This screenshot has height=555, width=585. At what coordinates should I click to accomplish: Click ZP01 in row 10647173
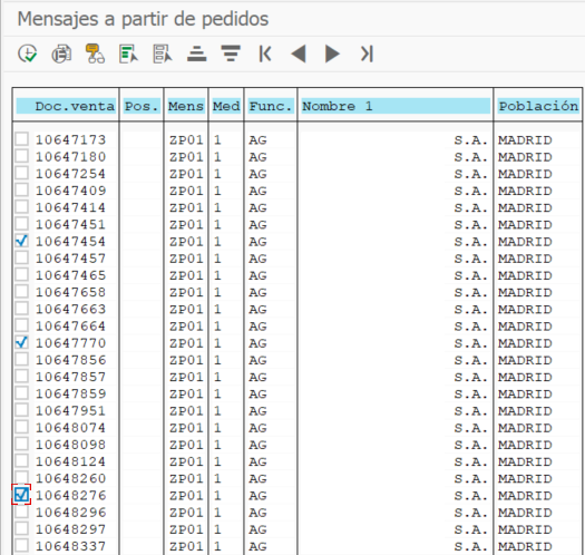point(186,140)
